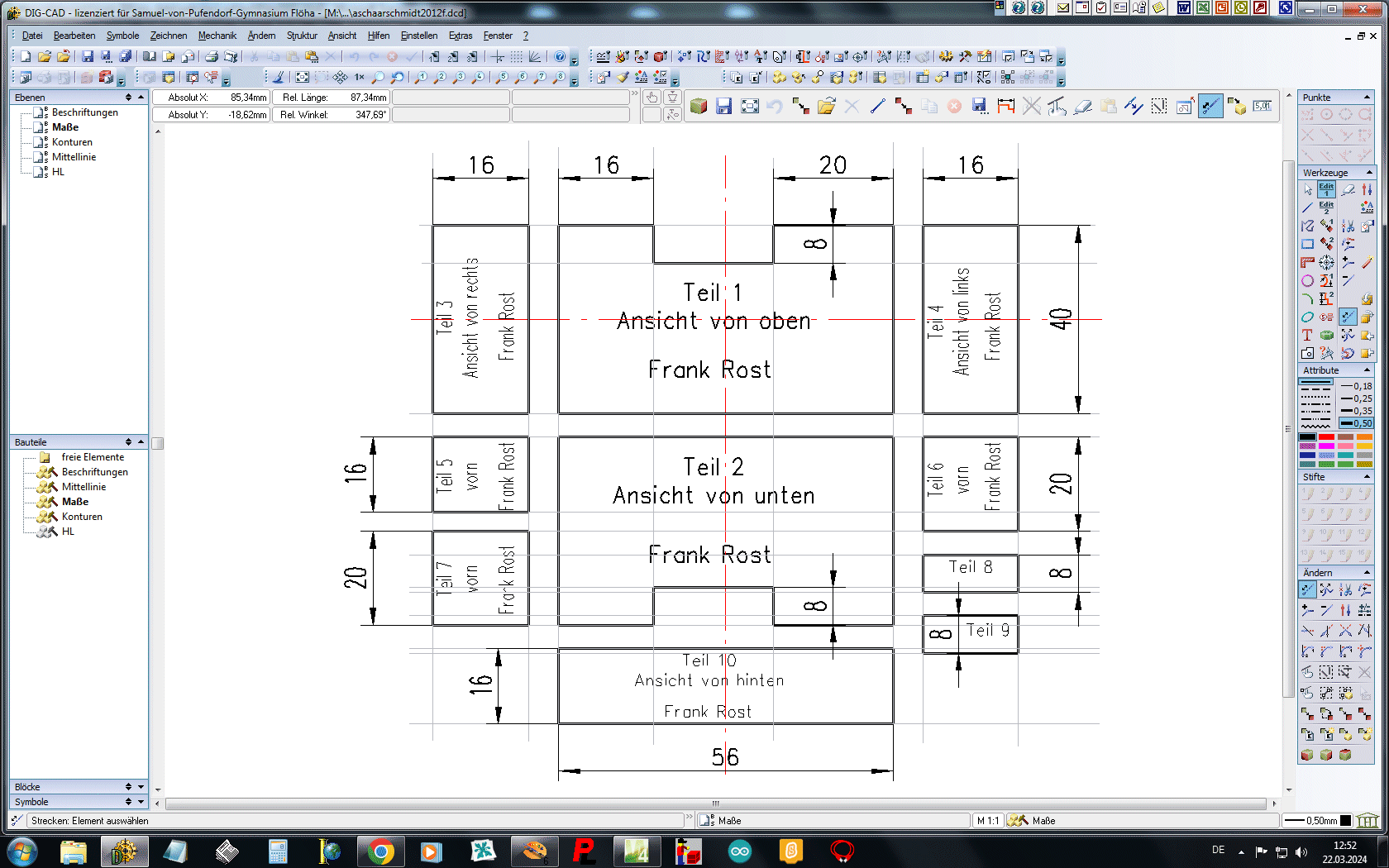Open the camera snapshot tool
Screen dimensions: 1389x868
[x=1308, y=353]
